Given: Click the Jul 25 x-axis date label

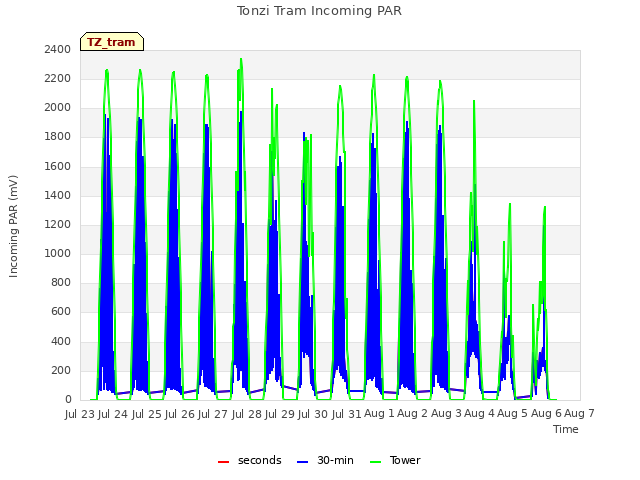Looking at the screenshot, I should click(x=147, y=414).
